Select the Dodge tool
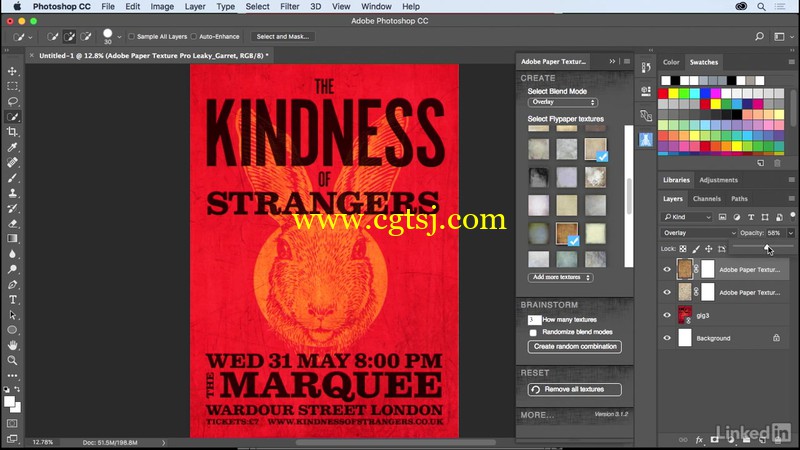The image size is (800, 450). 12,269
